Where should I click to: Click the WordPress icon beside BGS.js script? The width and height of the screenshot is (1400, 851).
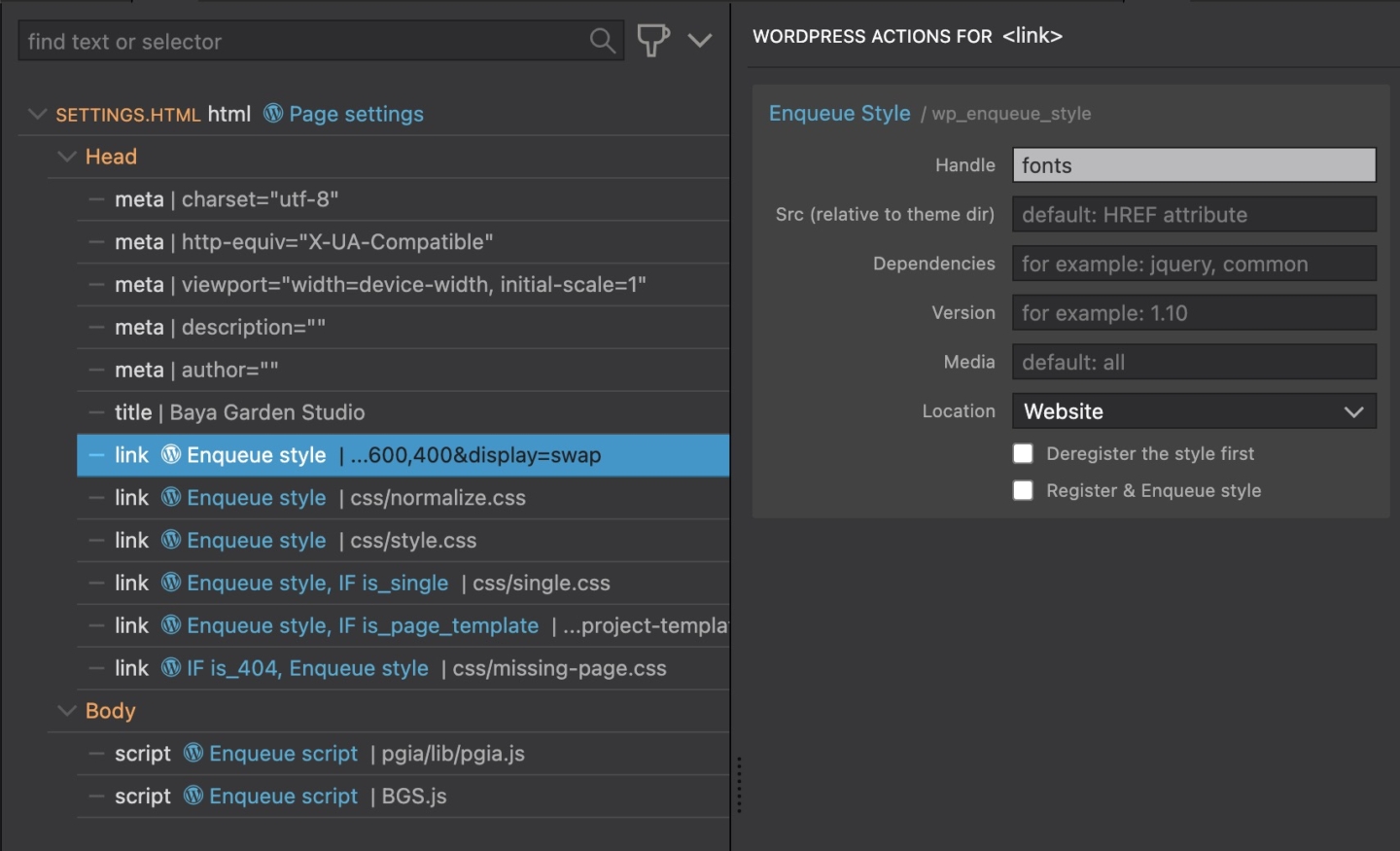(192, 796)
